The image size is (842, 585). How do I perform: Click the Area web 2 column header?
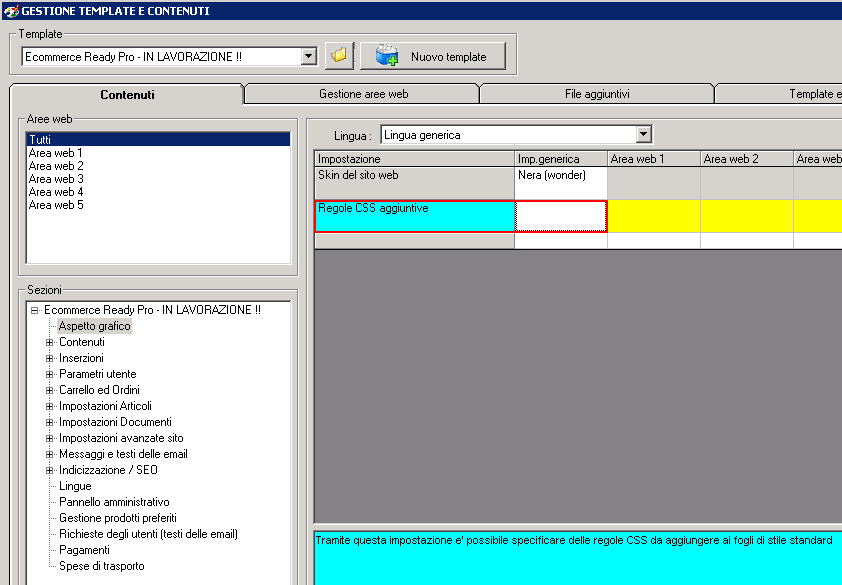point(746,158)
